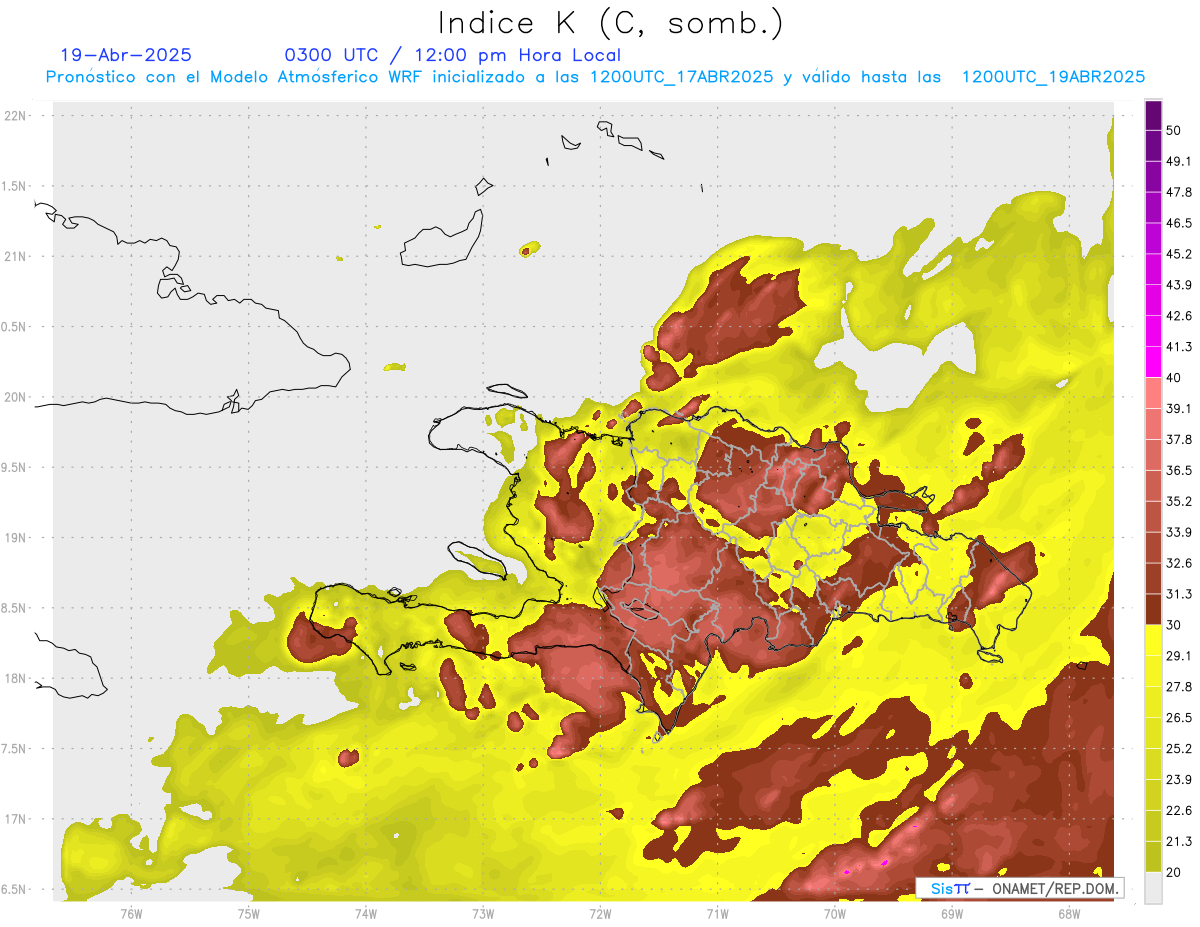The height and width of the screenshot is (927, 1200).
Task: Click the legend value "22.6"
Action: pos(1179,810)
